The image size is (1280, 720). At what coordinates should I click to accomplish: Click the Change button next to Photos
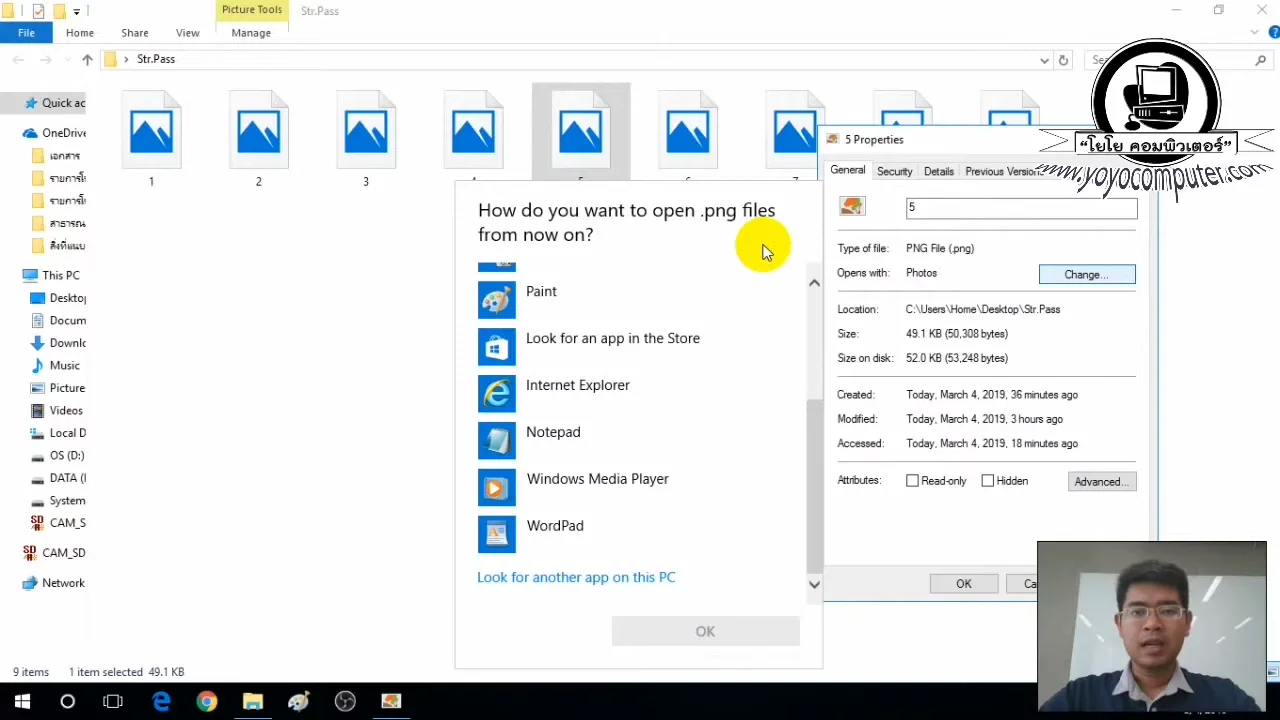1087,274
